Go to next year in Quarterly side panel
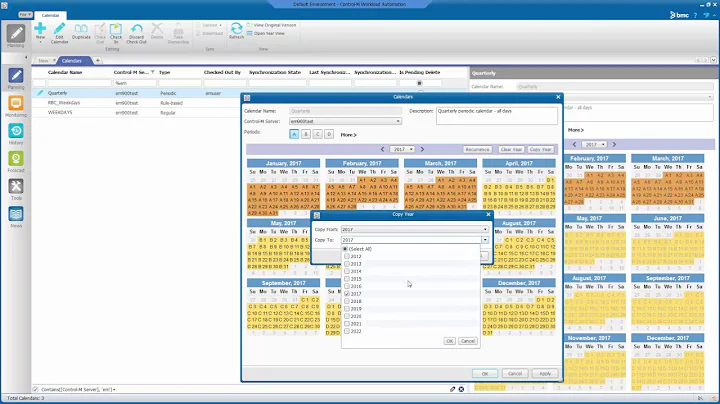The image size is (720, 404). (x=614, y=144)
